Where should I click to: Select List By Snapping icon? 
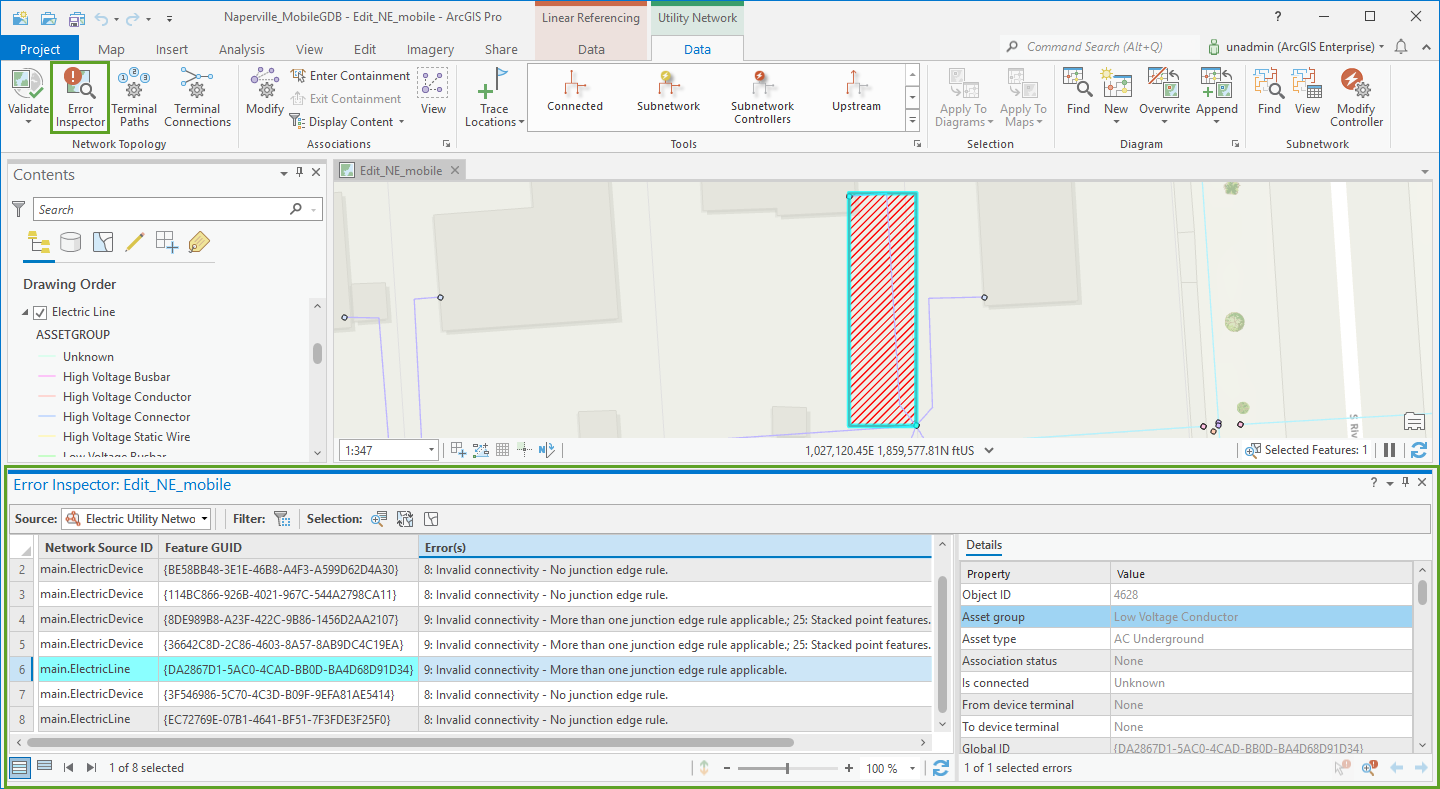(x=166, y=242)
